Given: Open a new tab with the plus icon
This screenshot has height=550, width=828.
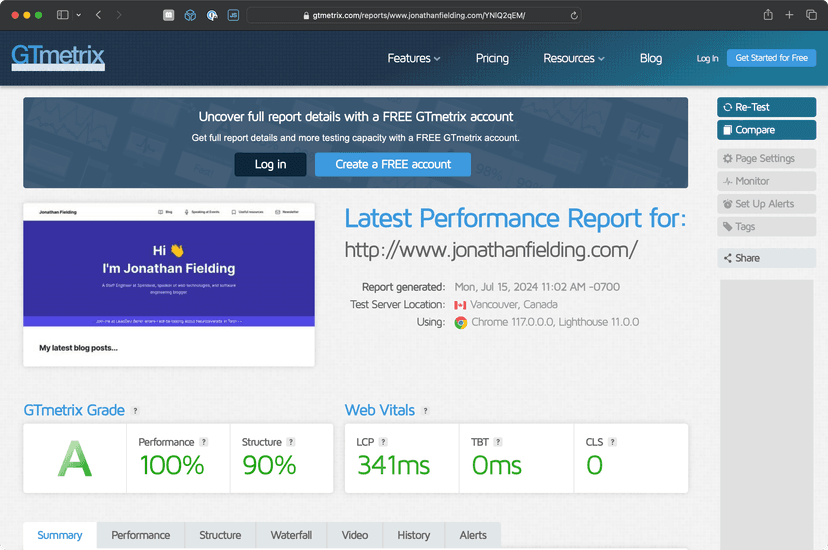Looking at the screenshot, I should click(789, 15).
